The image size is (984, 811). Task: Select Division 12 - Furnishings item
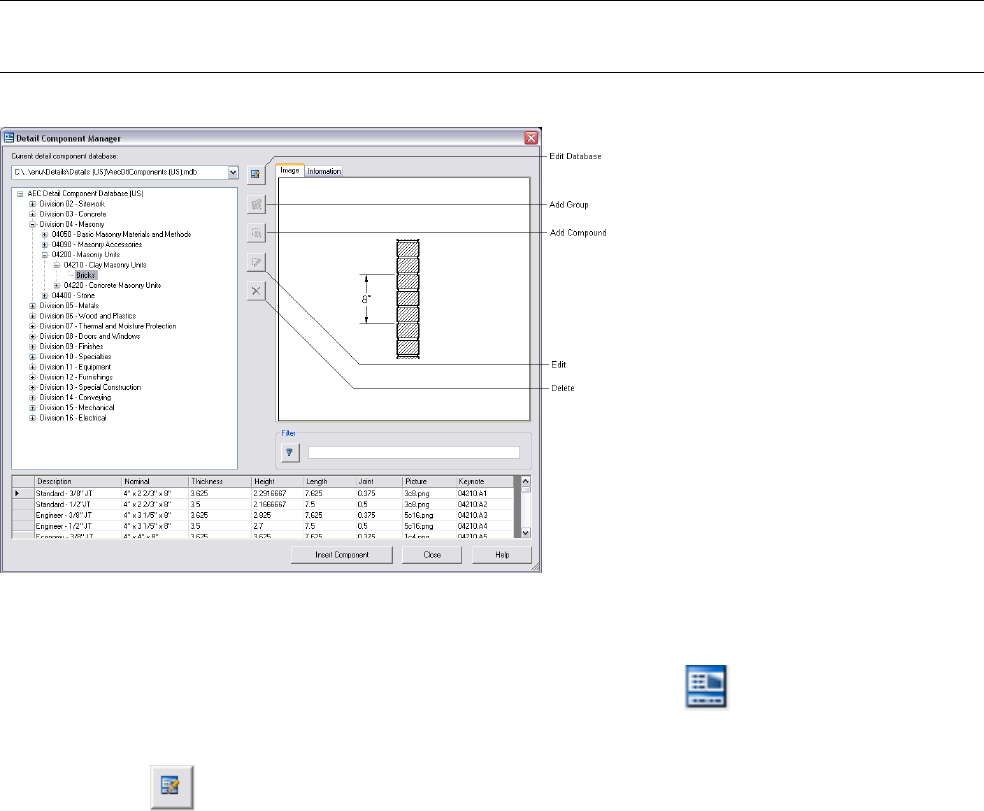pos(76,377)
